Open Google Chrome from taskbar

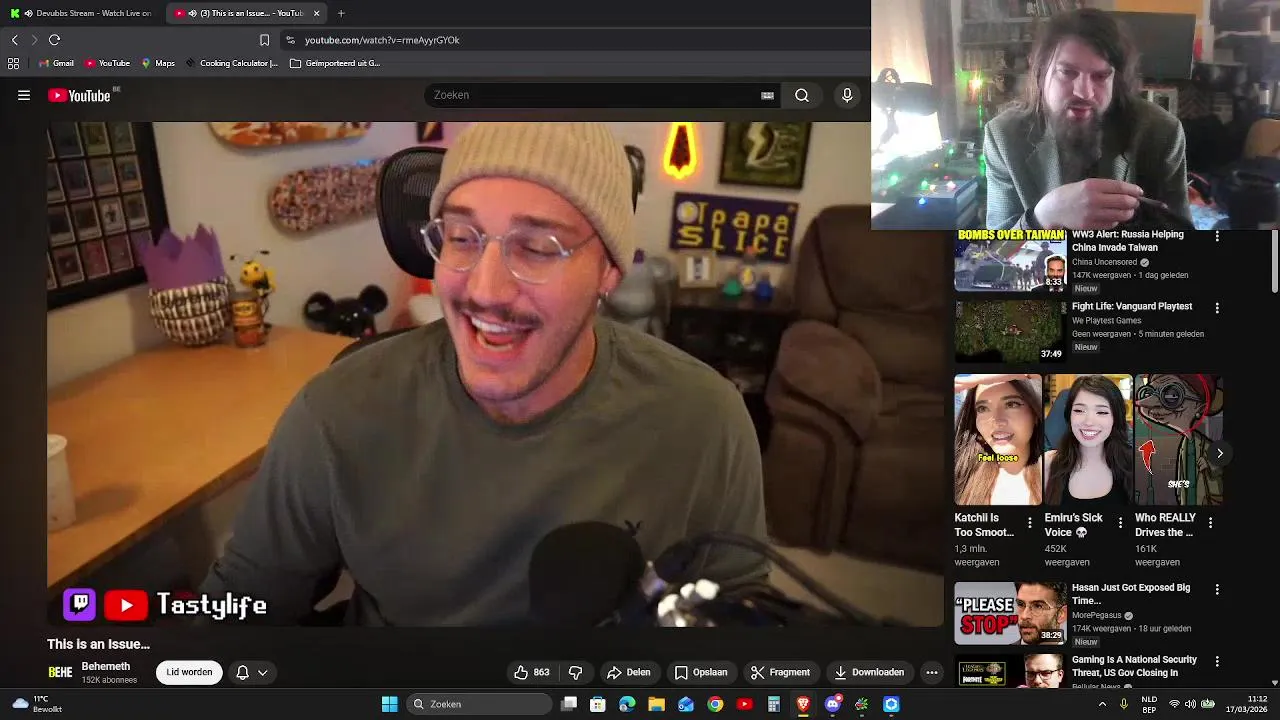click(x=715, y=704)
